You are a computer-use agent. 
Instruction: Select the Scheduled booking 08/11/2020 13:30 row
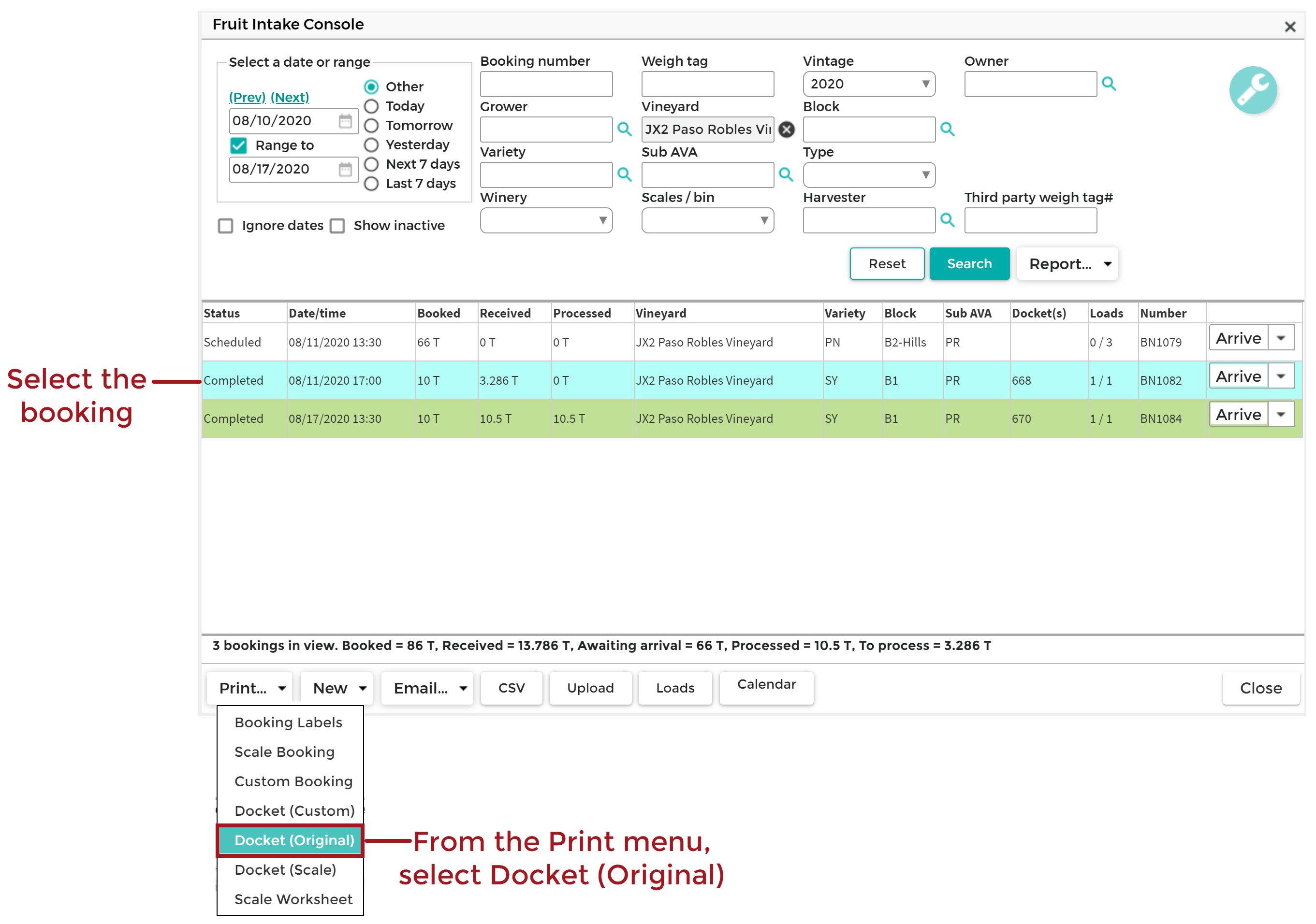751,342
